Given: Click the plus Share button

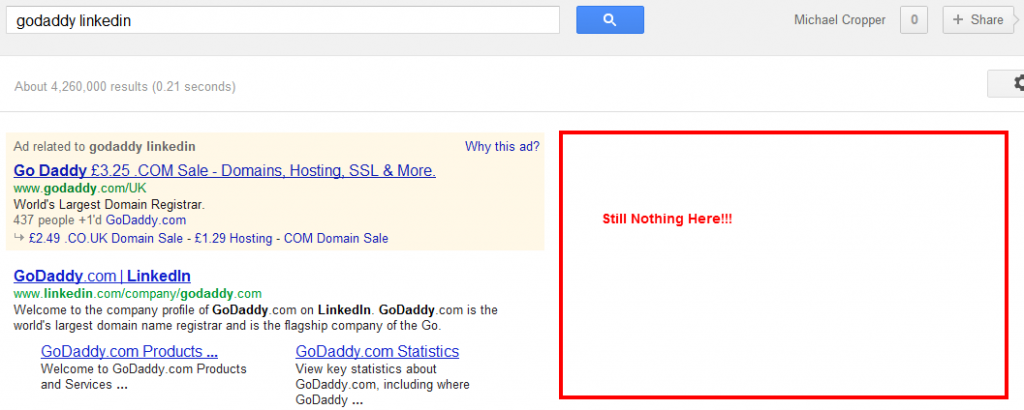Looking at the screenshot, I should click(x=978, y=20).
